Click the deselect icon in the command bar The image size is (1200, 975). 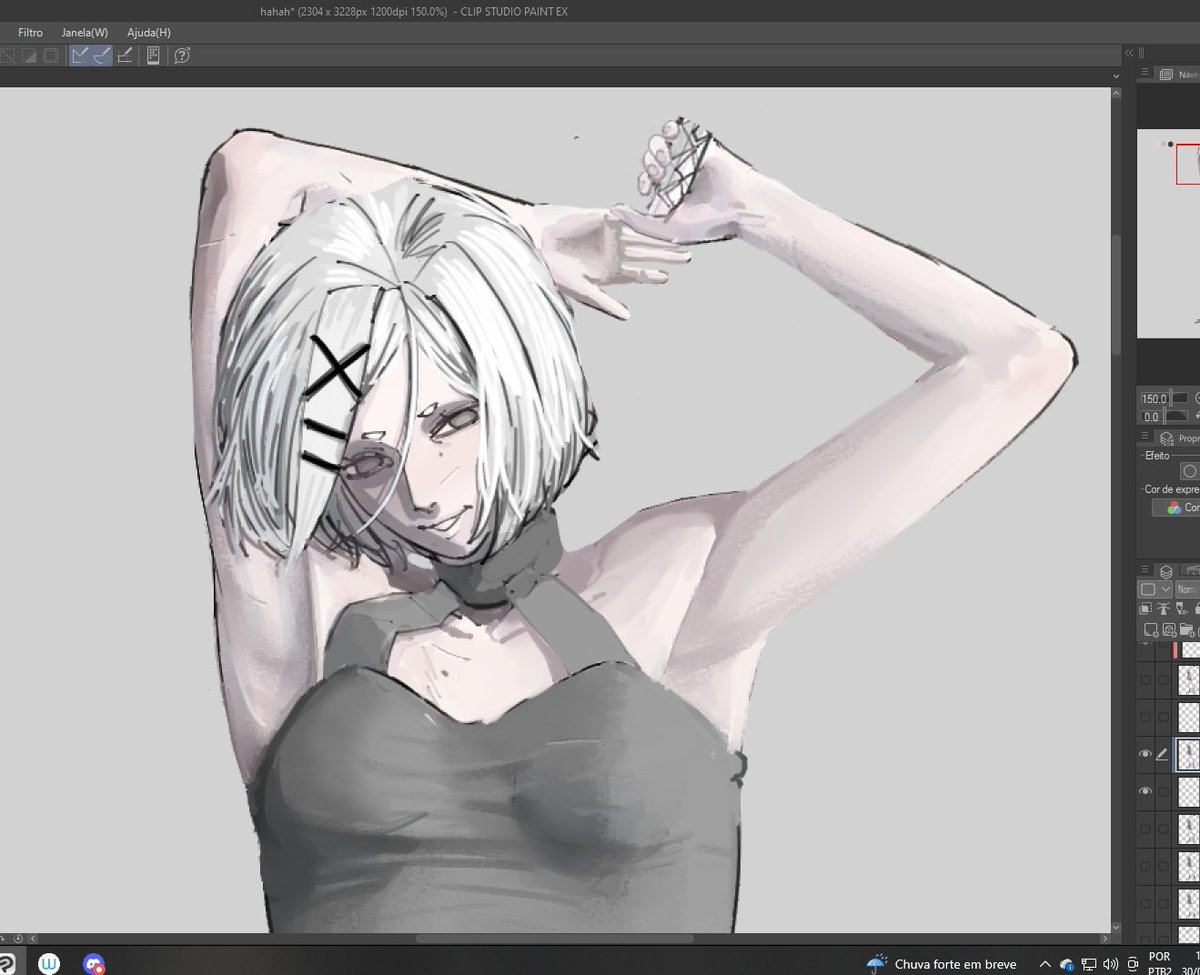point(8,56)
